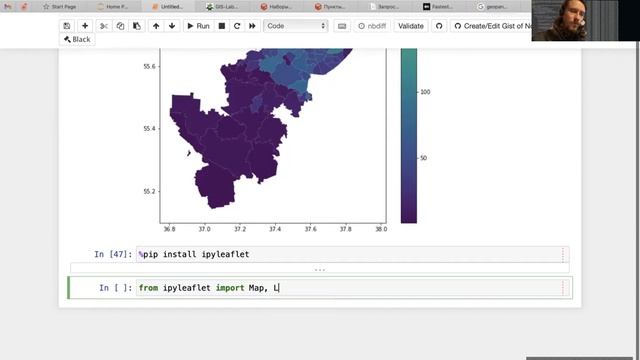Restart the kernel icon

click(x=237, y=26)
